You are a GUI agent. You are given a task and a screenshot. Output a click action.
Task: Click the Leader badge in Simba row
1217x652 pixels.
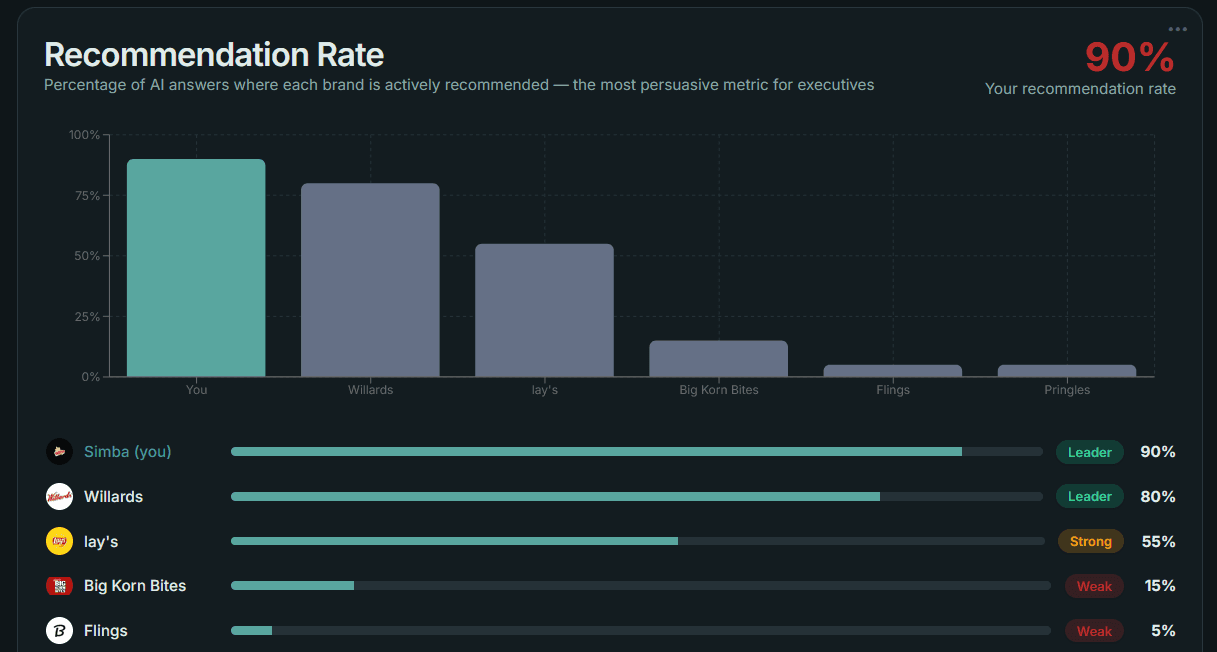1090,452
